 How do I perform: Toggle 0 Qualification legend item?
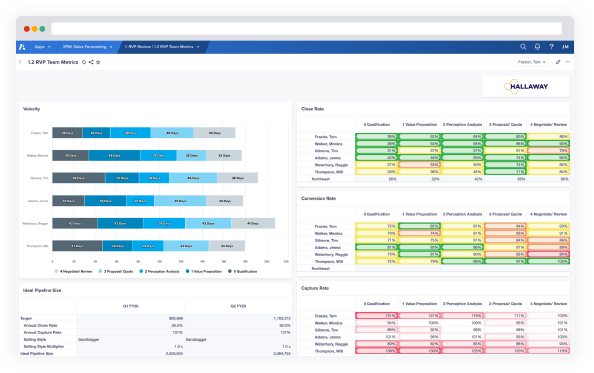click(242, 272)
